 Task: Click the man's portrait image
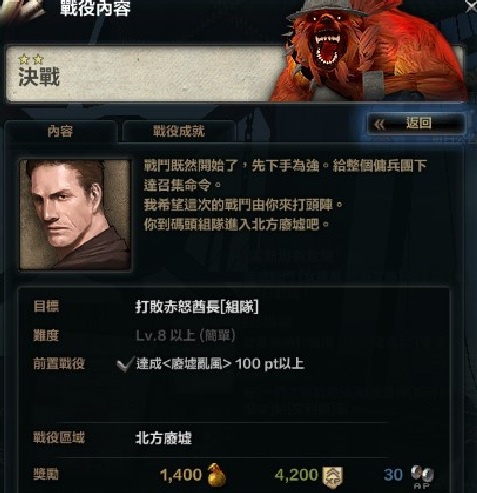click(x=75, y=214)
